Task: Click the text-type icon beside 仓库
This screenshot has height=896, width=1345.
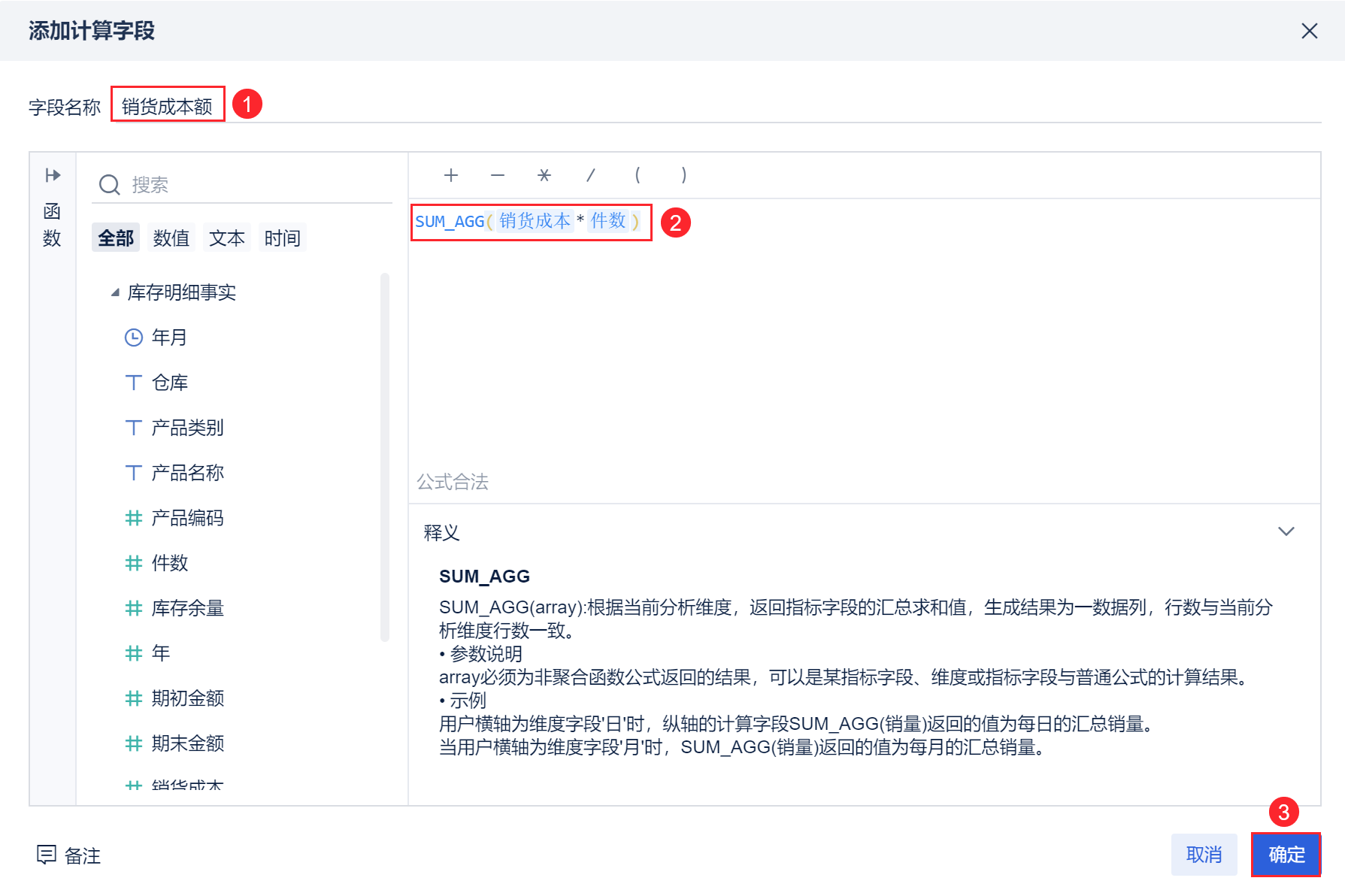Action: click(134, 383)
